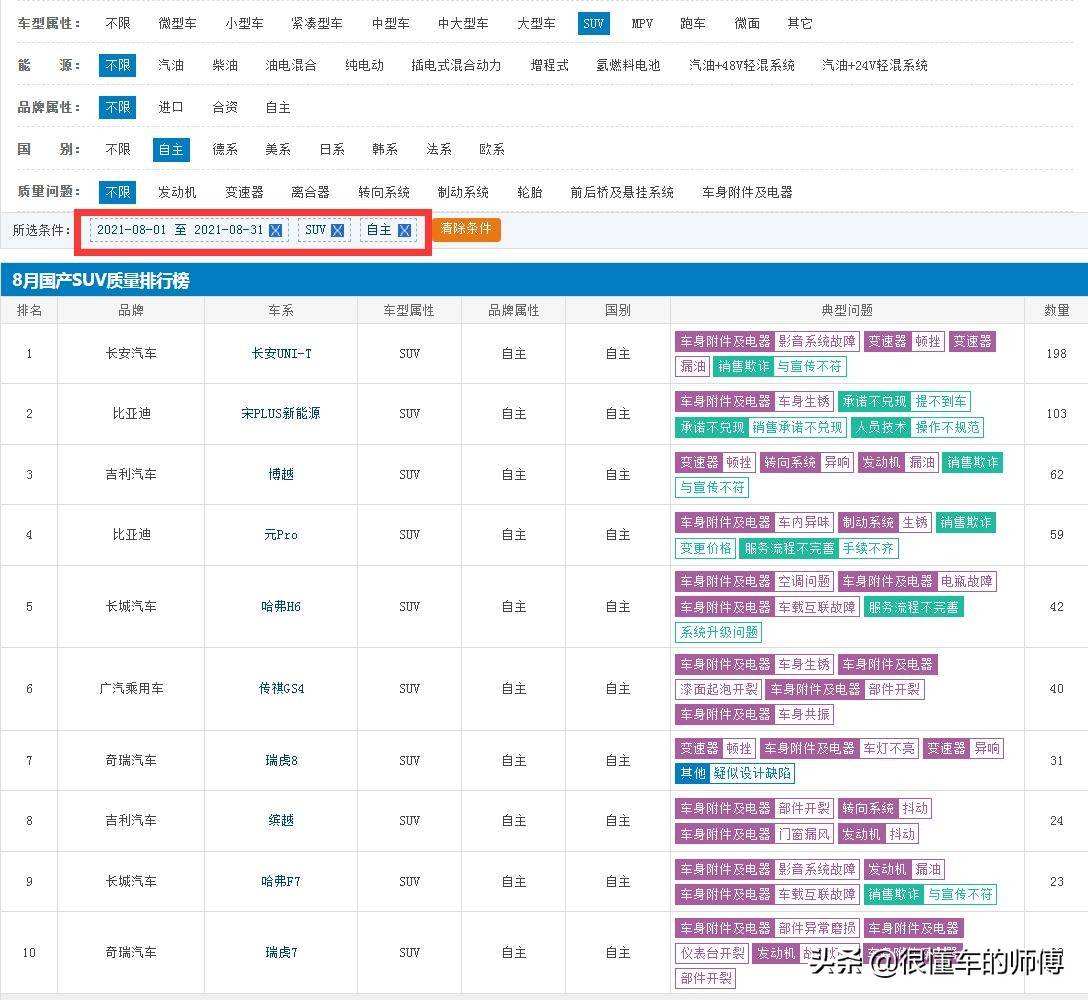The width and height of the screenshot is (1088, 1000).
Task: Select 大型车 vehicle type filter
Action: click(536, 24)
